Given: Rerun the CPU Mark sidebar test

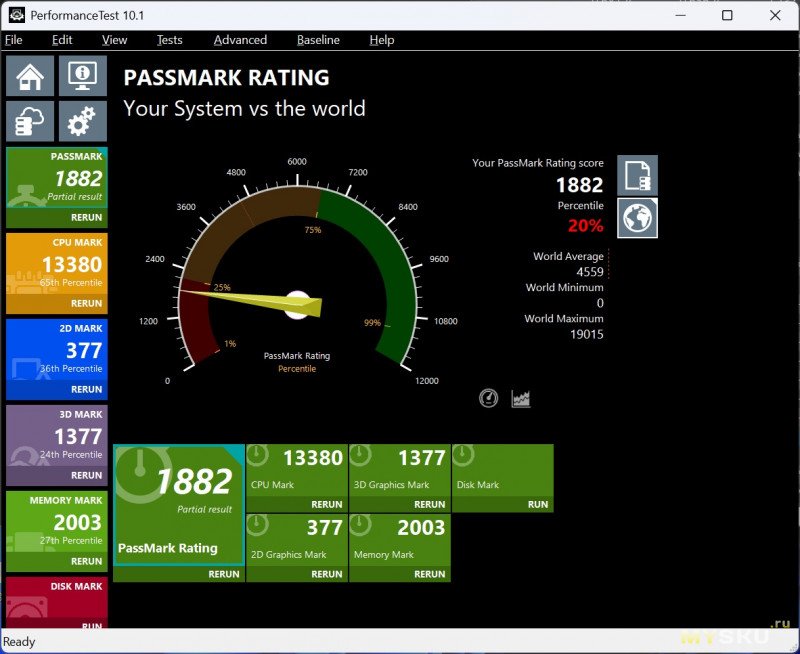Looking at the screenshot, I should tap(86, 303).
